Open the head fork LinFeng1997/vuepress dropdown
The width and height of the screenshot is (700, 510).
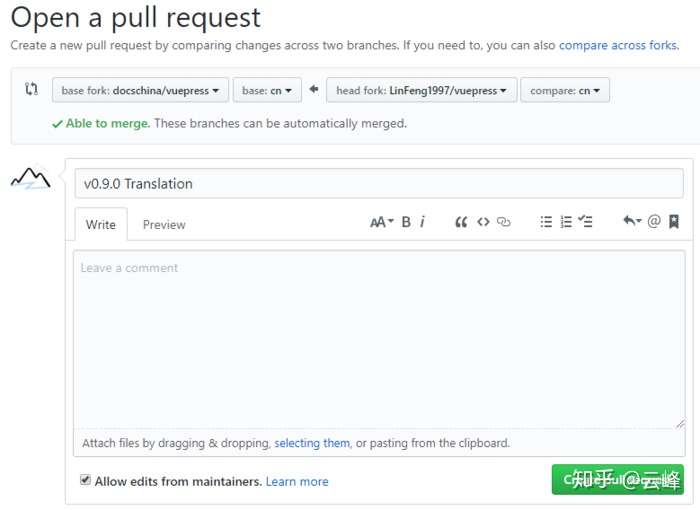tap(421, 90)
